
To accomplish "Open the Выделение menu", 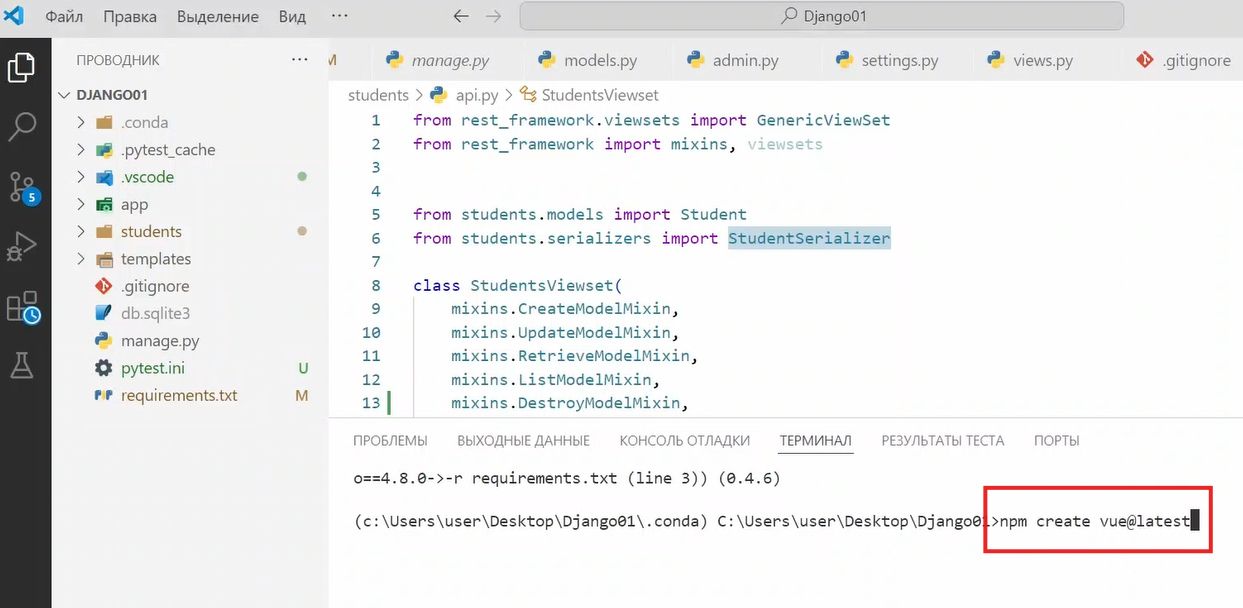I will click(217, 17).
